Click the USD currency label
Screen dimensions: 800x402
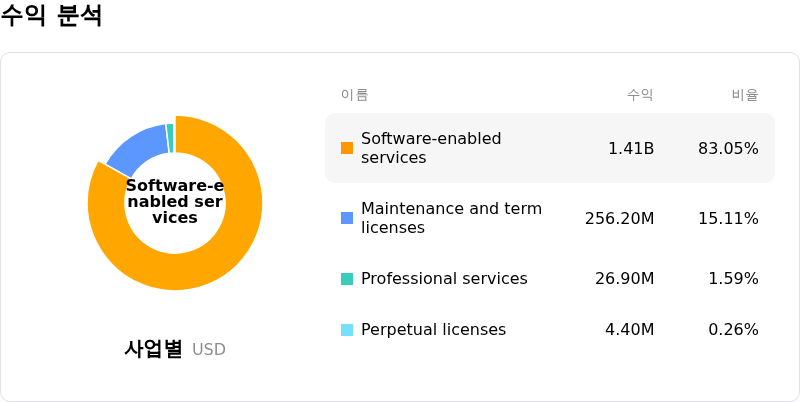coord(209,349)
